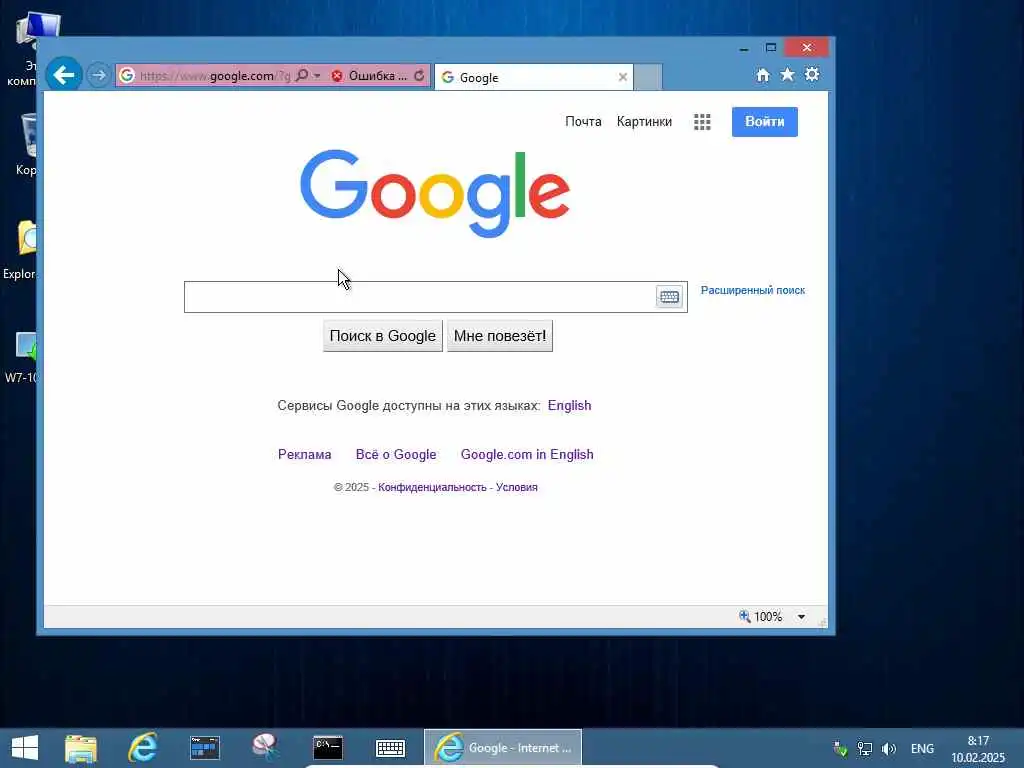Minimize the Internet Explorer window
Image resolution: width=1024 pixels, height=768 pixels.
click(x=744, y=48)
